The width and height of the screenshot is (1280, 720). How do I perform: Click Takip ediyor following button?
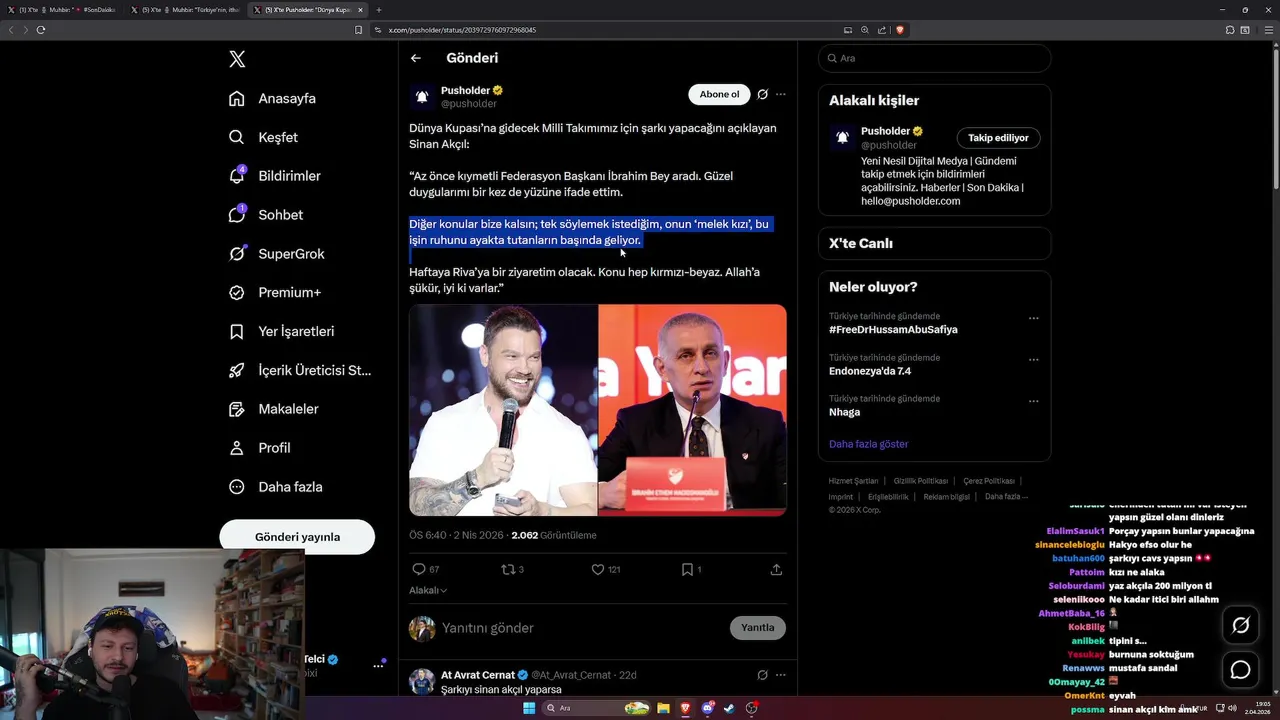(x=999, y=138)
